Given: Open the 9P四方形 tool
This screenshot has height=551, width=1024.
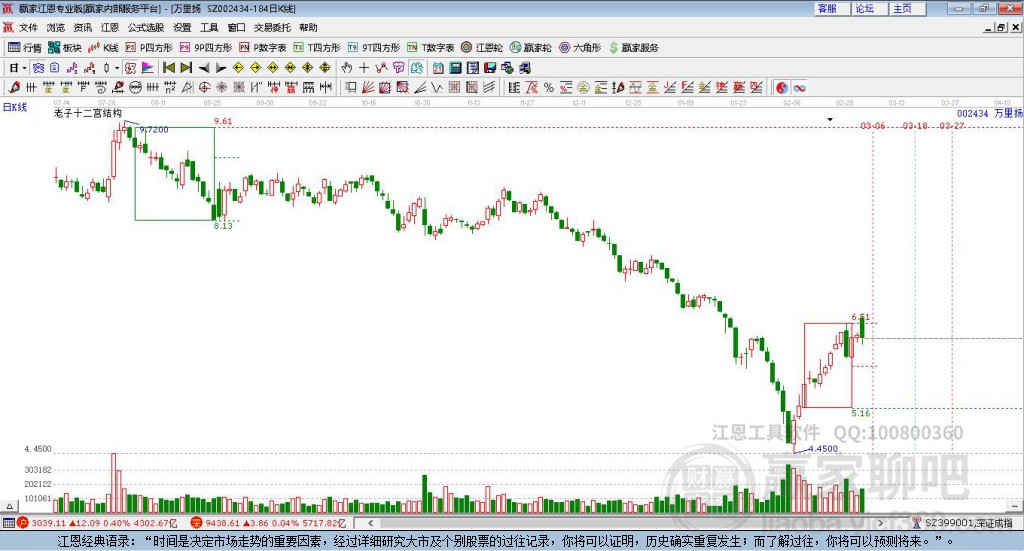Looking at the screenshot, I should click(x=206, y=48).
